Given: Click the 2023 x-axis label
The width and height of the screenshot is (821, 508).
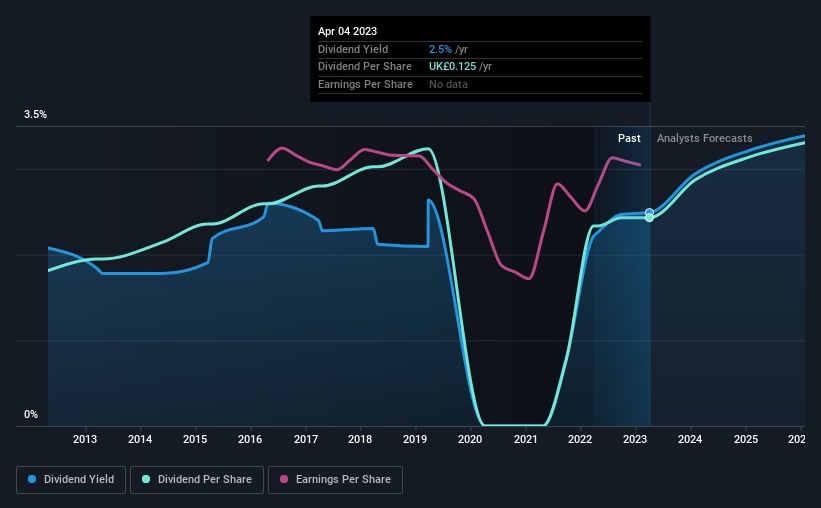Looking at the screenshot, I should point(635,439).
